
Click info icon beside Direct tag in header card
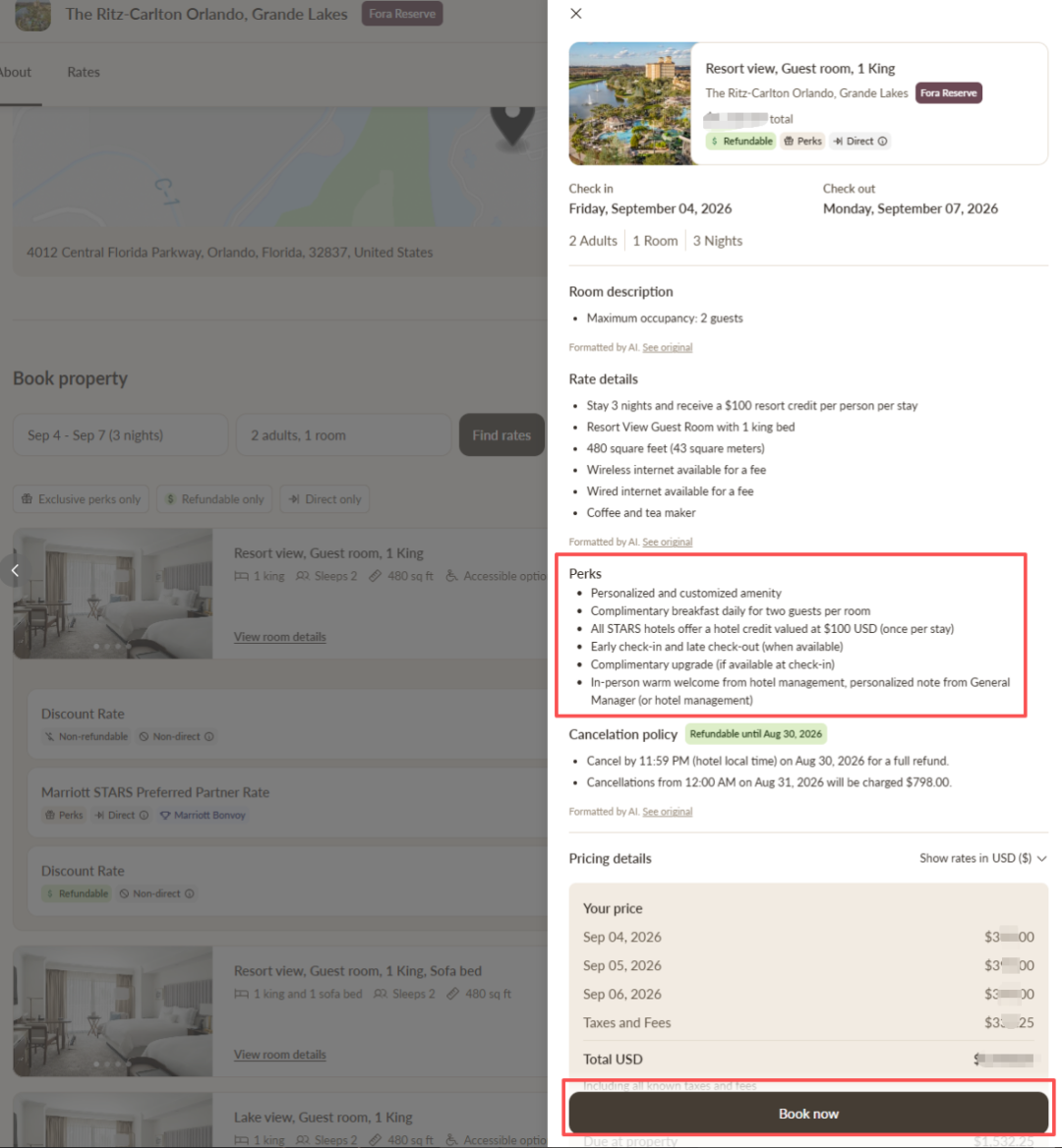coord(883,142)
